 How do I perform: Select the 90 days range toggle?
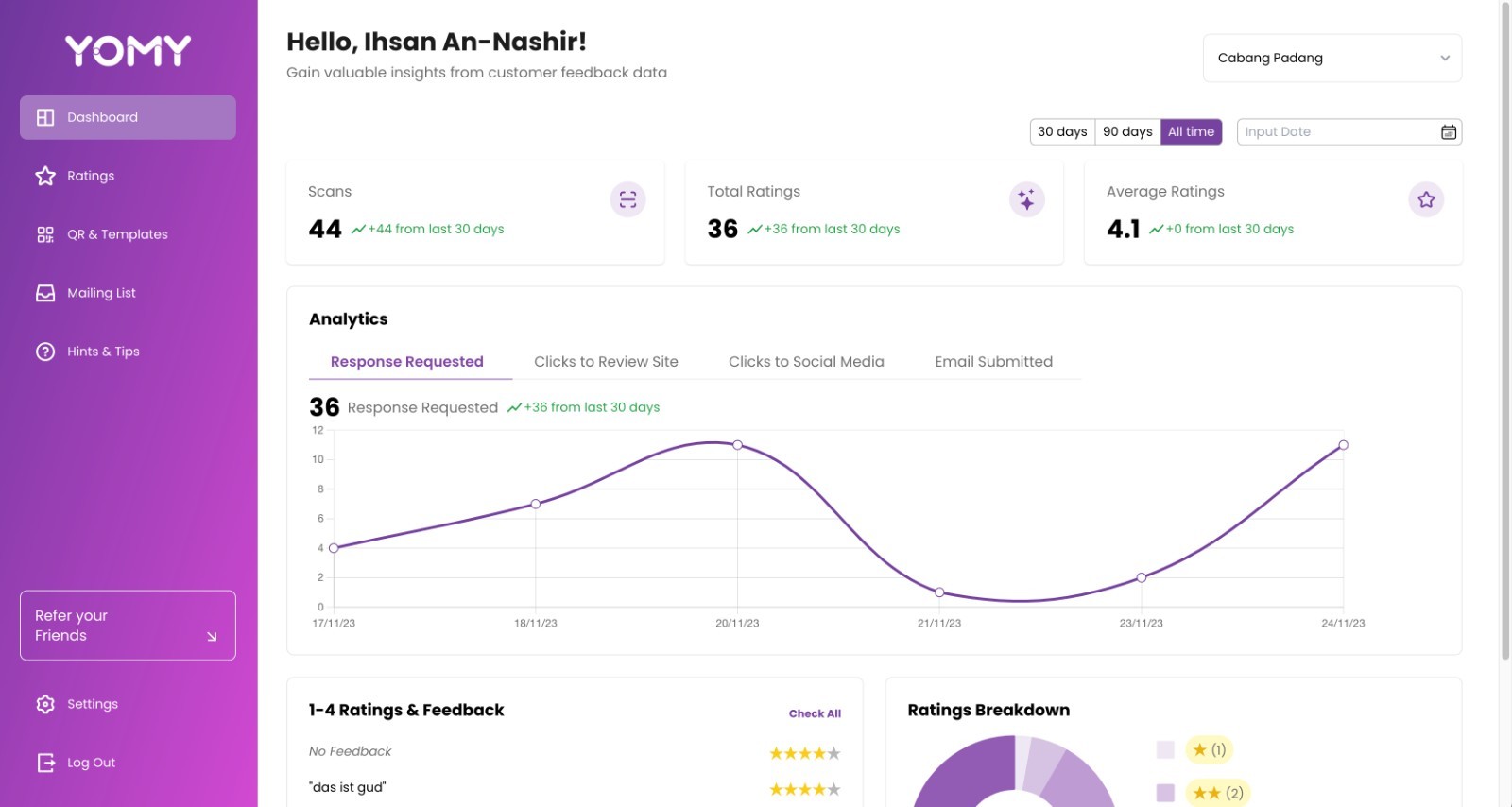[x=1127, y=132]
